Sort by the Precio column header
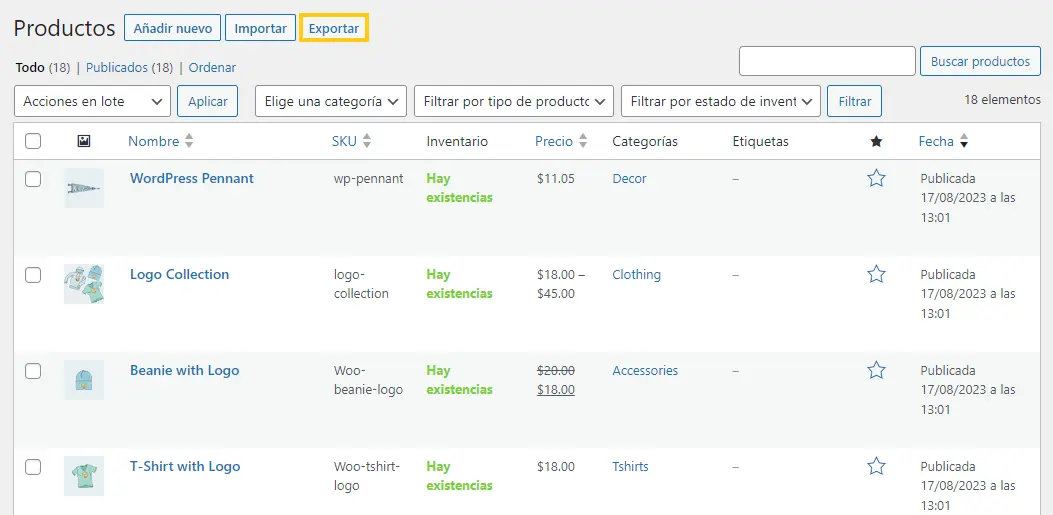This screenshot has height=515, width=1053. tap(554, 141)
